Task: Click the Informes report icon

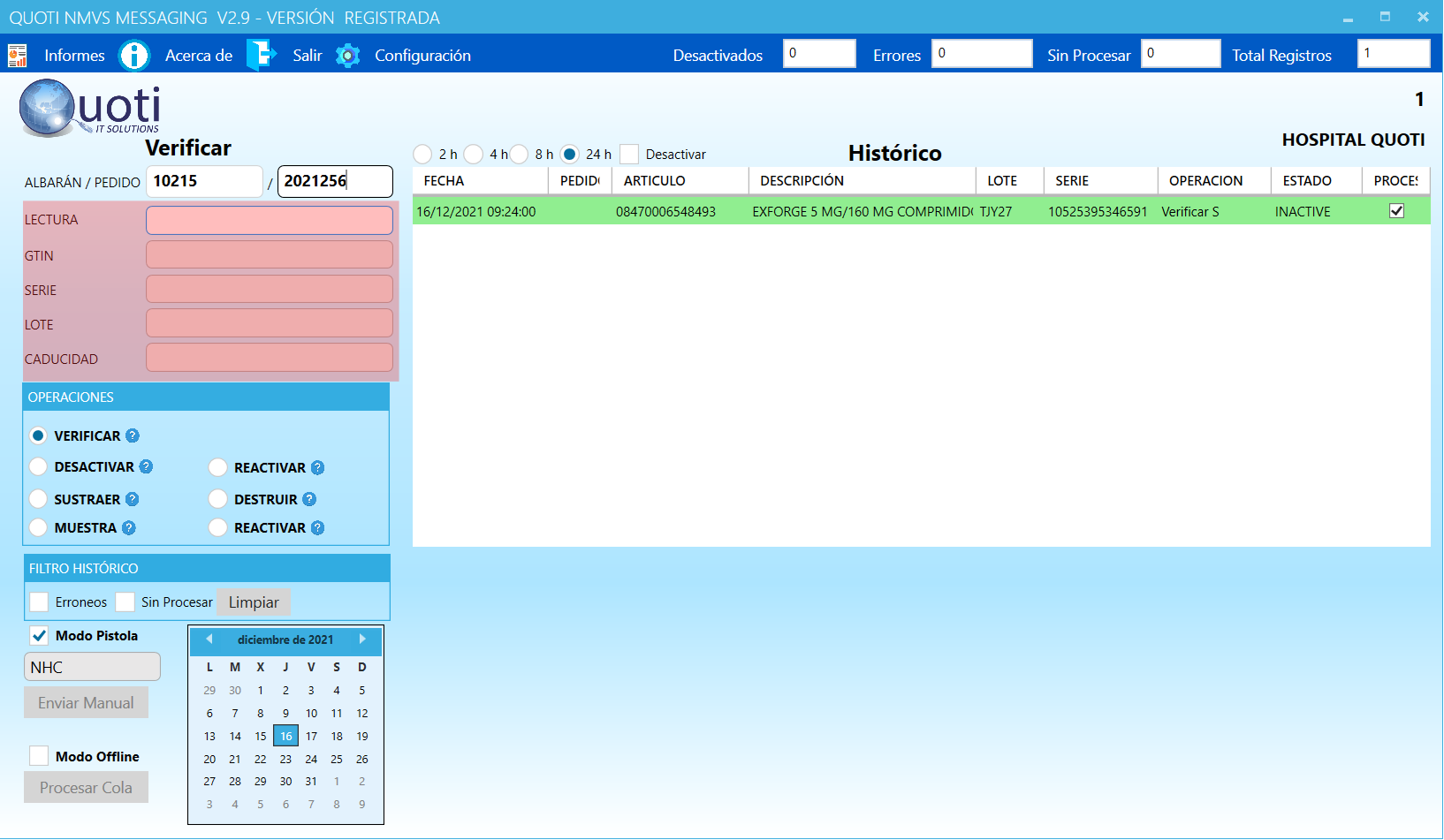Action: (x=17, y=56)
